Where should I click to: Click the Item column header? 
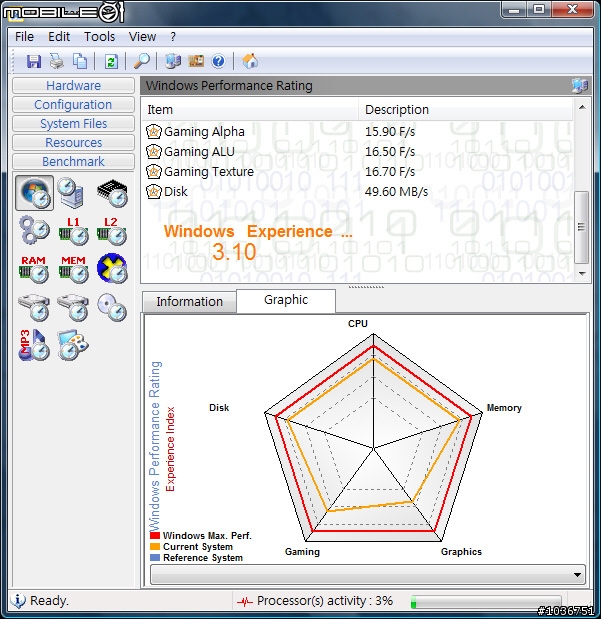coord(250,109)
